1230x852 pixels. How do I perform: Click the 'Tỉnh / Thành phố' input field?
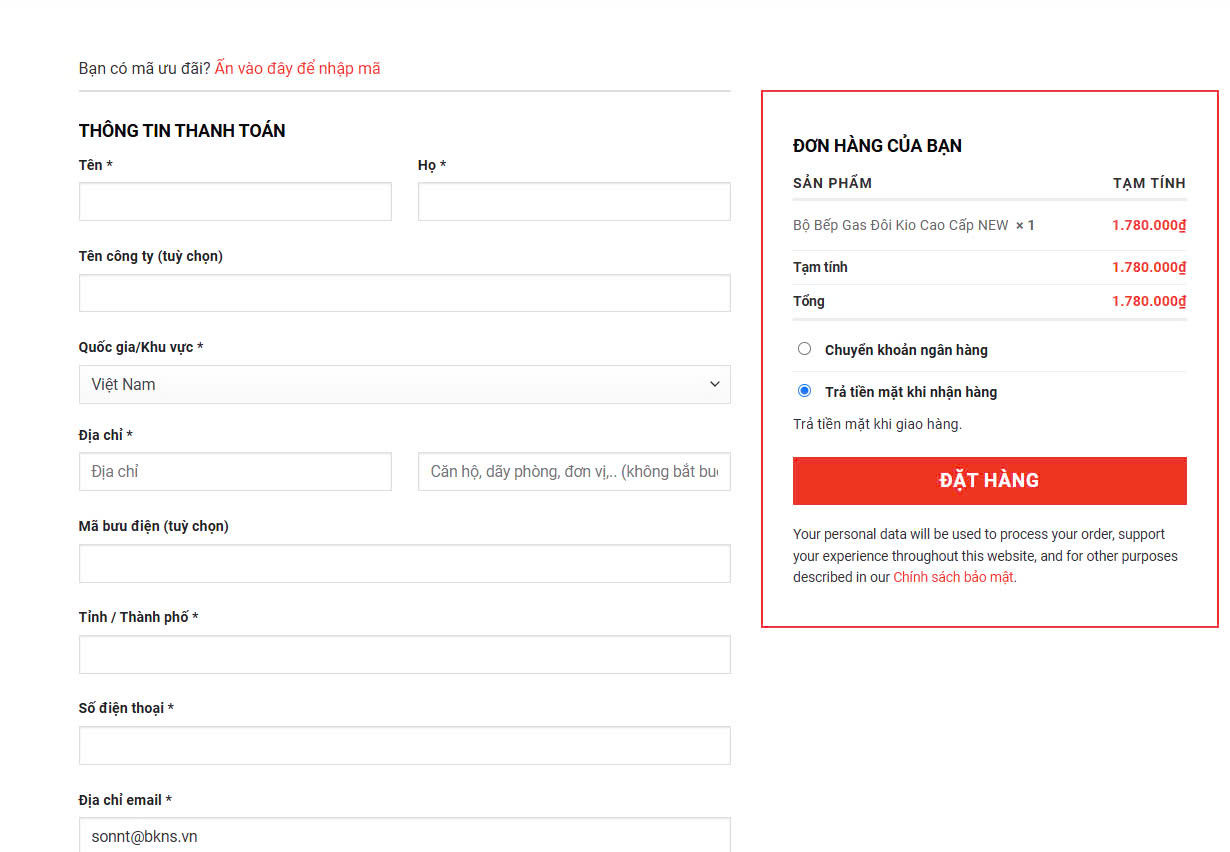(404, 655)
